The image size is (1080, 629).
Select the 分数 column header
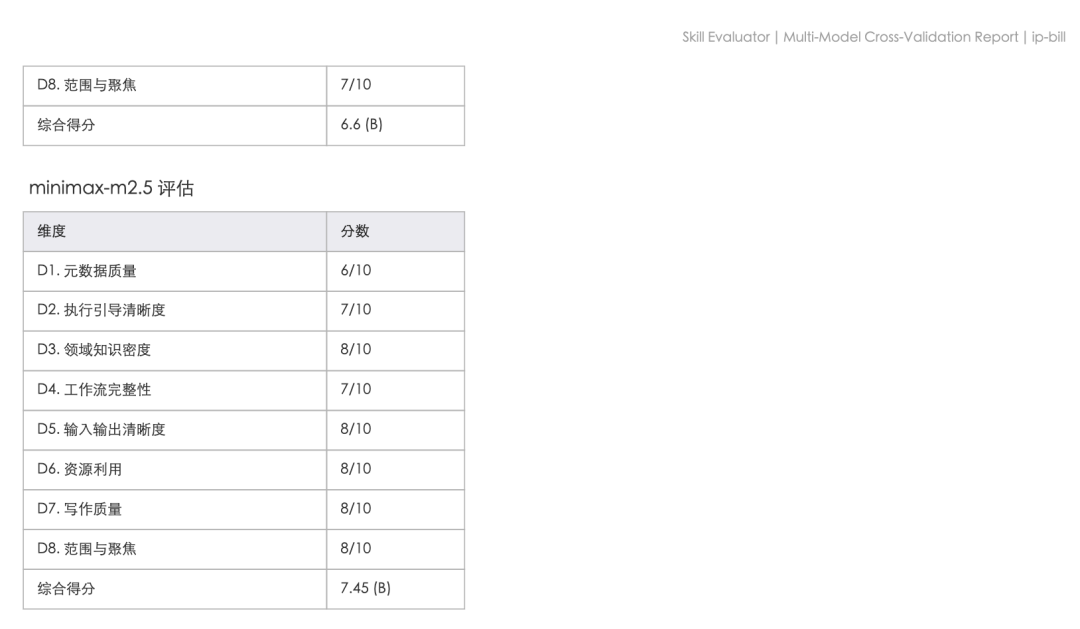point(355,231)
